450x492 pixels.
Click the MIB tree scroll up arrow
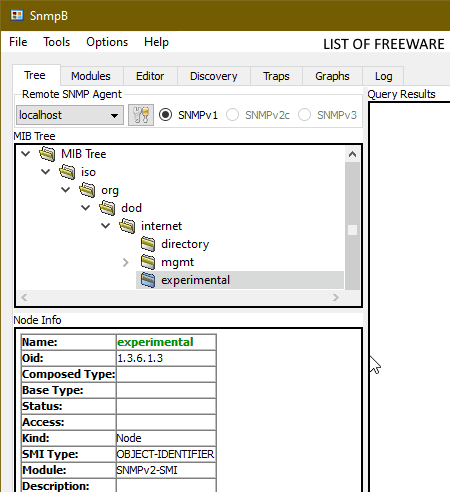point(352,154)
